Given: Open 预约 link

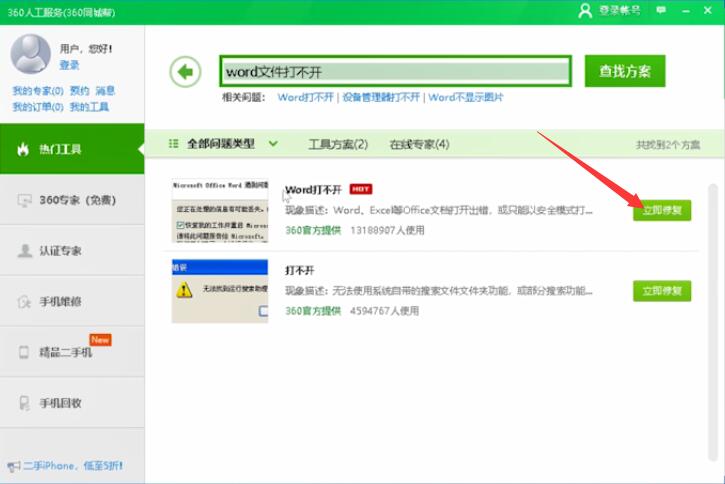Looking at the screenshot, I should (80, 91).
